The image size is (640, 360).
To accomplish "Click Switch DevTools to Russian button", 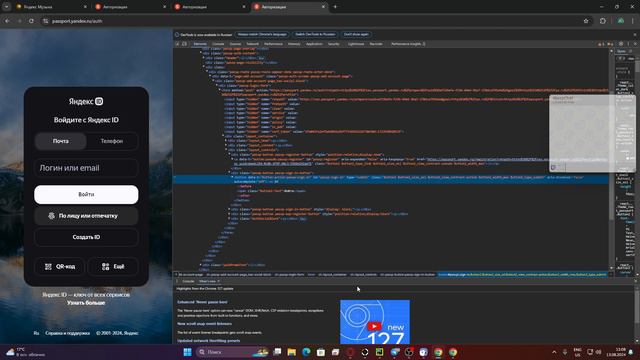I will coord(315,34).
